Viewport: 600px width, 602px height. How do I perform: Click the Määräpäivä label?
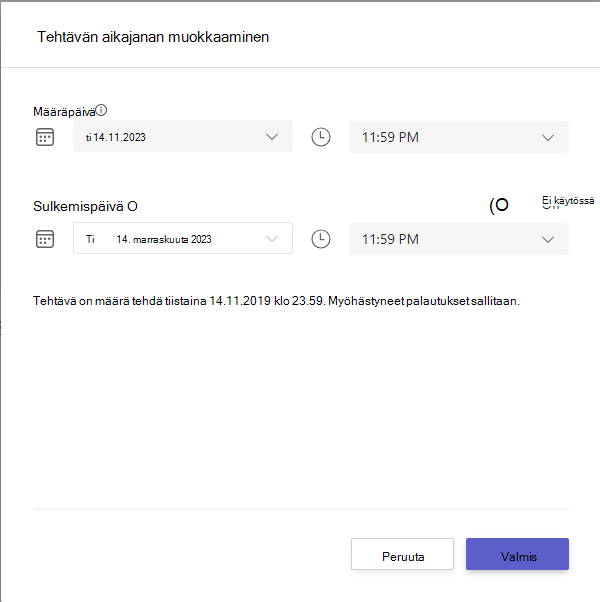pyautogui.click(x=64, y=112)
